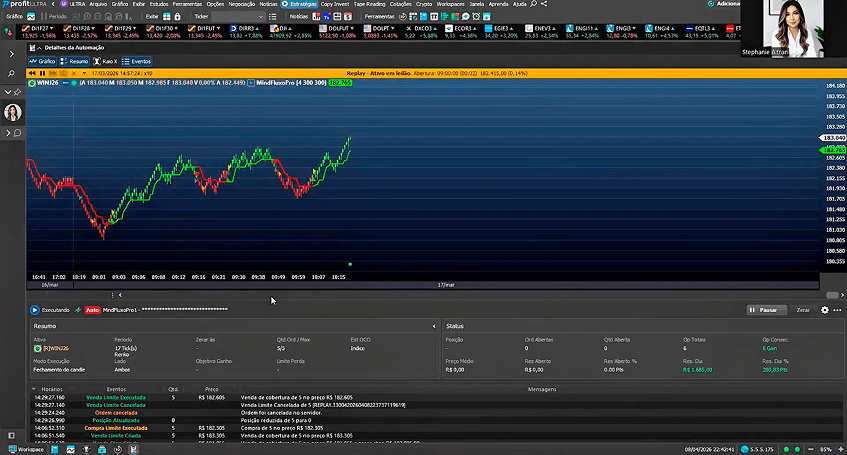The height and width of the screenshot is (455, 847).
Task: Open the Negociação menu
Action: 241,4
